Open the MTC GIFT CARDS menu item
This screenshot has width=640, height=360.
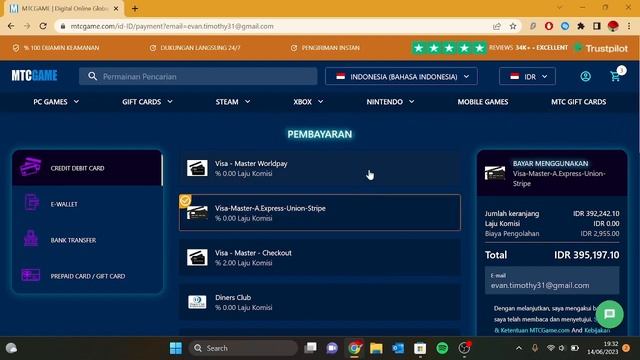click(x=578, y=102)
